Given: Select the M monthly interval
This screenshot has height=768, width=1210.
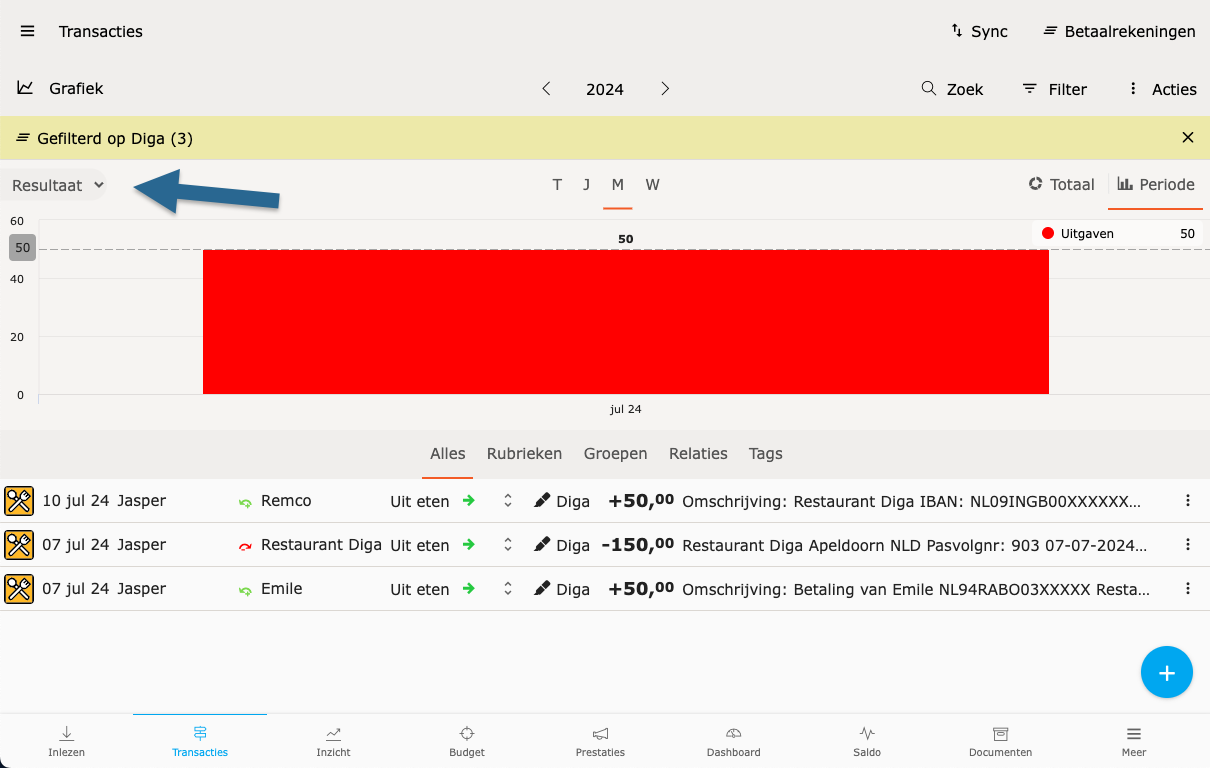Looking at the screenshot, I should 618,185.
